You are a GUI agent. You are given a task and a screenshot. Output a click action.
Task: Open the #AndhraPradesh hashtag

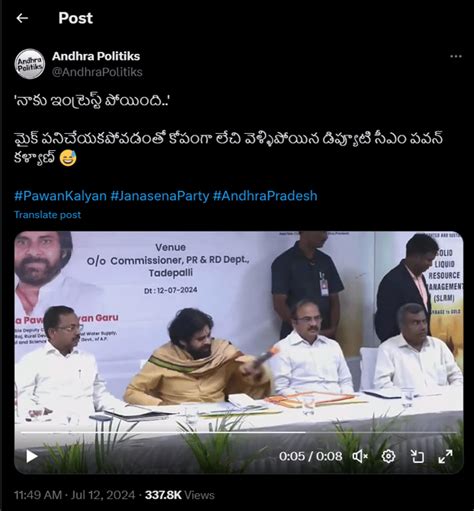265,196
